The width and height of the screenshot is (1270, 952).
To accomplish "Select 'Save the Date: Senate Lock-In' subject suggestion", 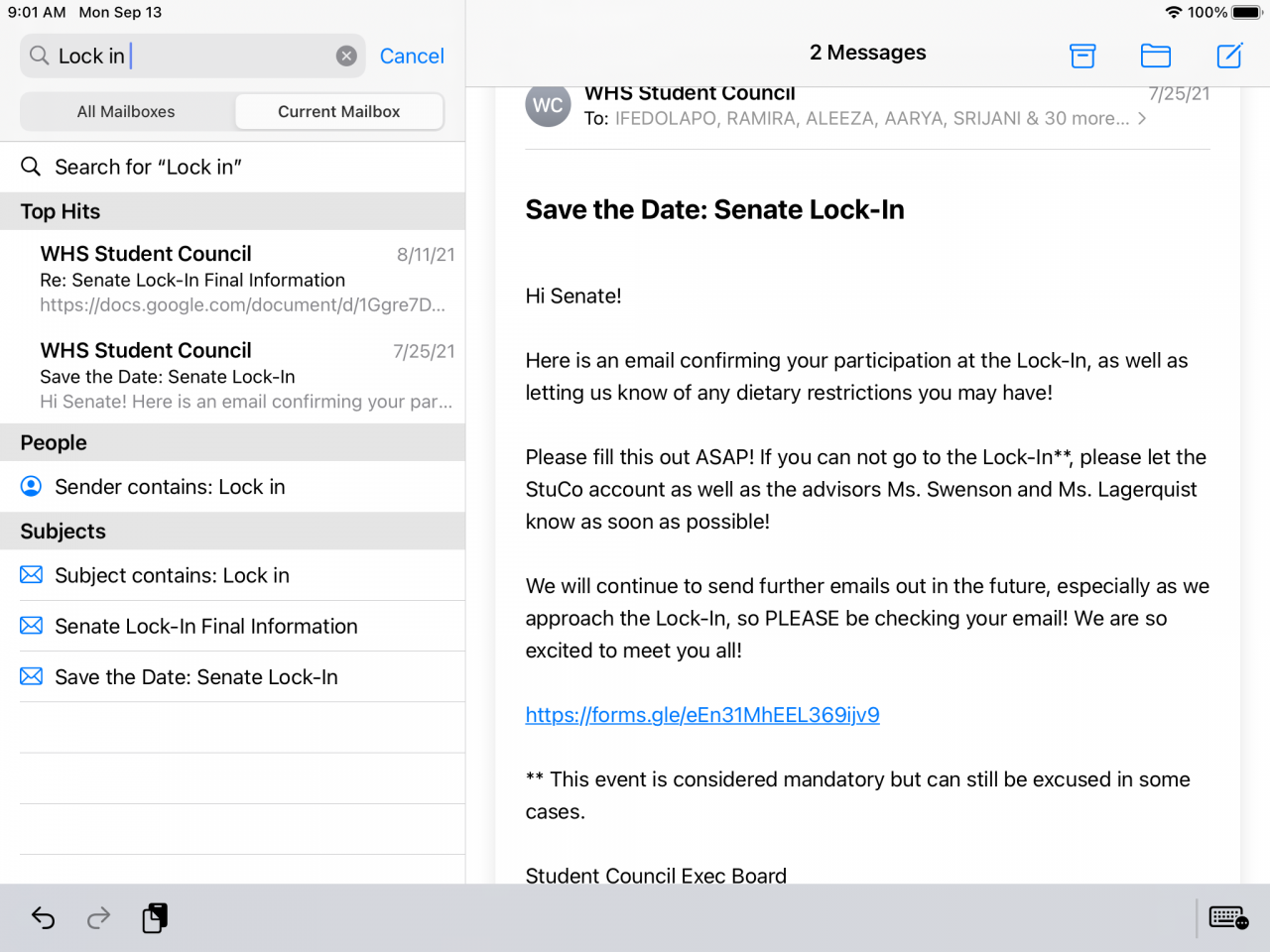I will pos(232,676).
